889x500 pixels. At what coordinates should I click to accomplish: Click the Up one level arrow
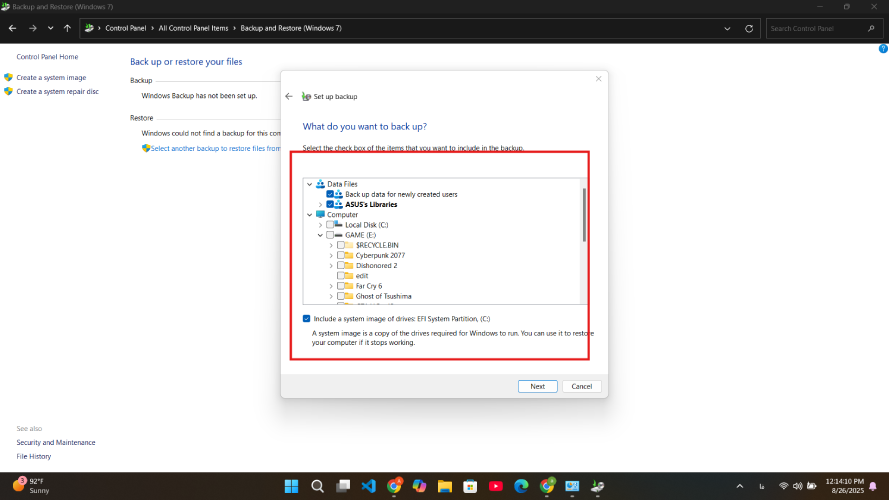66,28
